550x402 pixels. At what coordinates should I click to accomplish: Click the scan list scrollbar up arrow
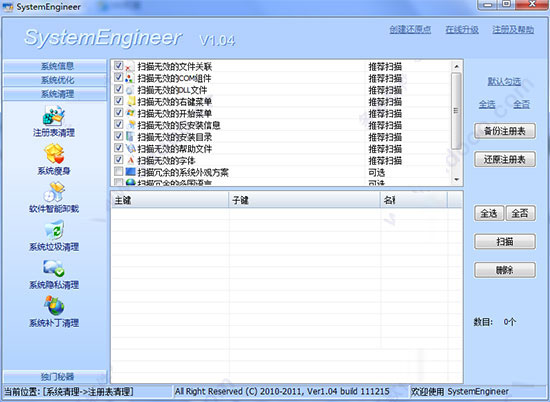click(456, 66)
